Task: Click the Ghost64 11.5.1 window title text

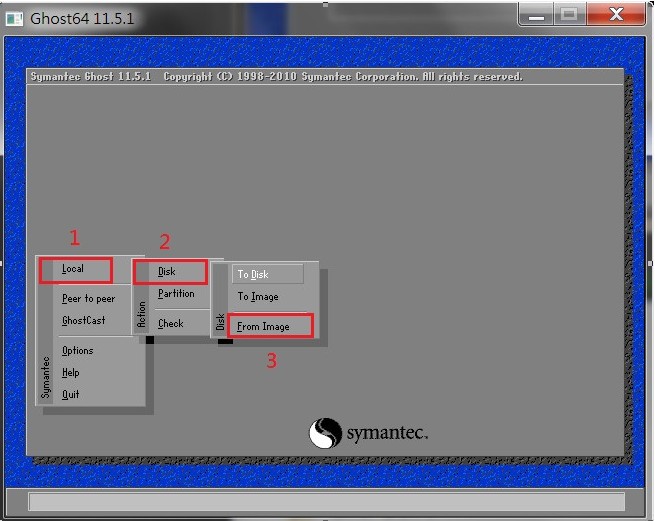Action: point(82,19)
